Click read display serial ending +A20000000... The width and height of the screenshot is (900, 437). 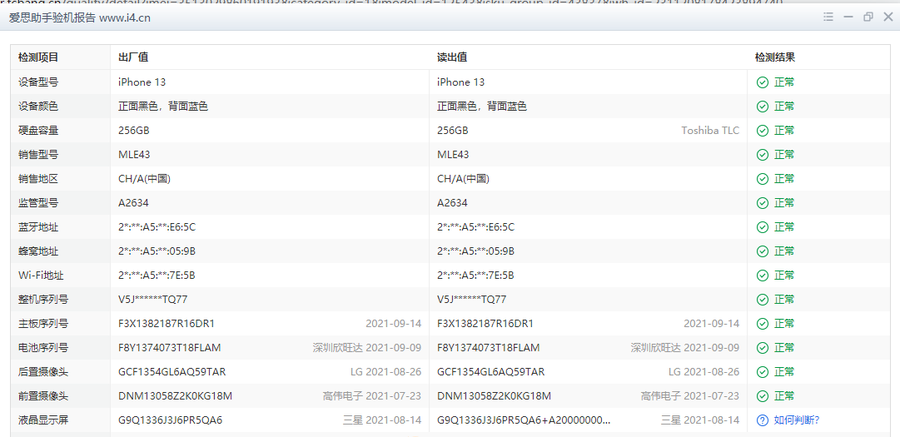point(523,420)
